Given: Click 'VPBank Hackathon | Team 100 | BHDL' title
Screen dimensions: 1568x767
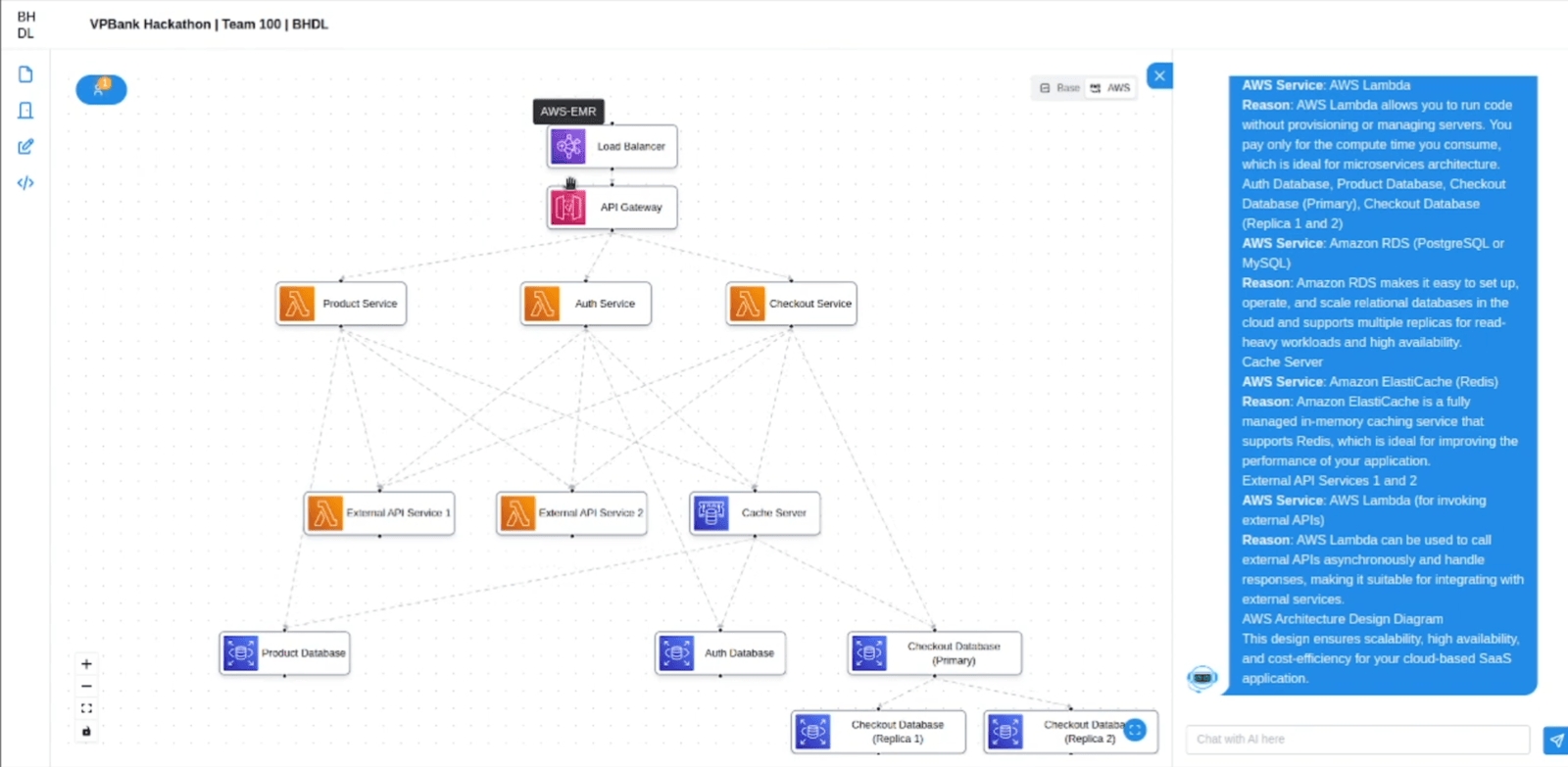Looking at the screenshot, I should click(x=209, y=24).
